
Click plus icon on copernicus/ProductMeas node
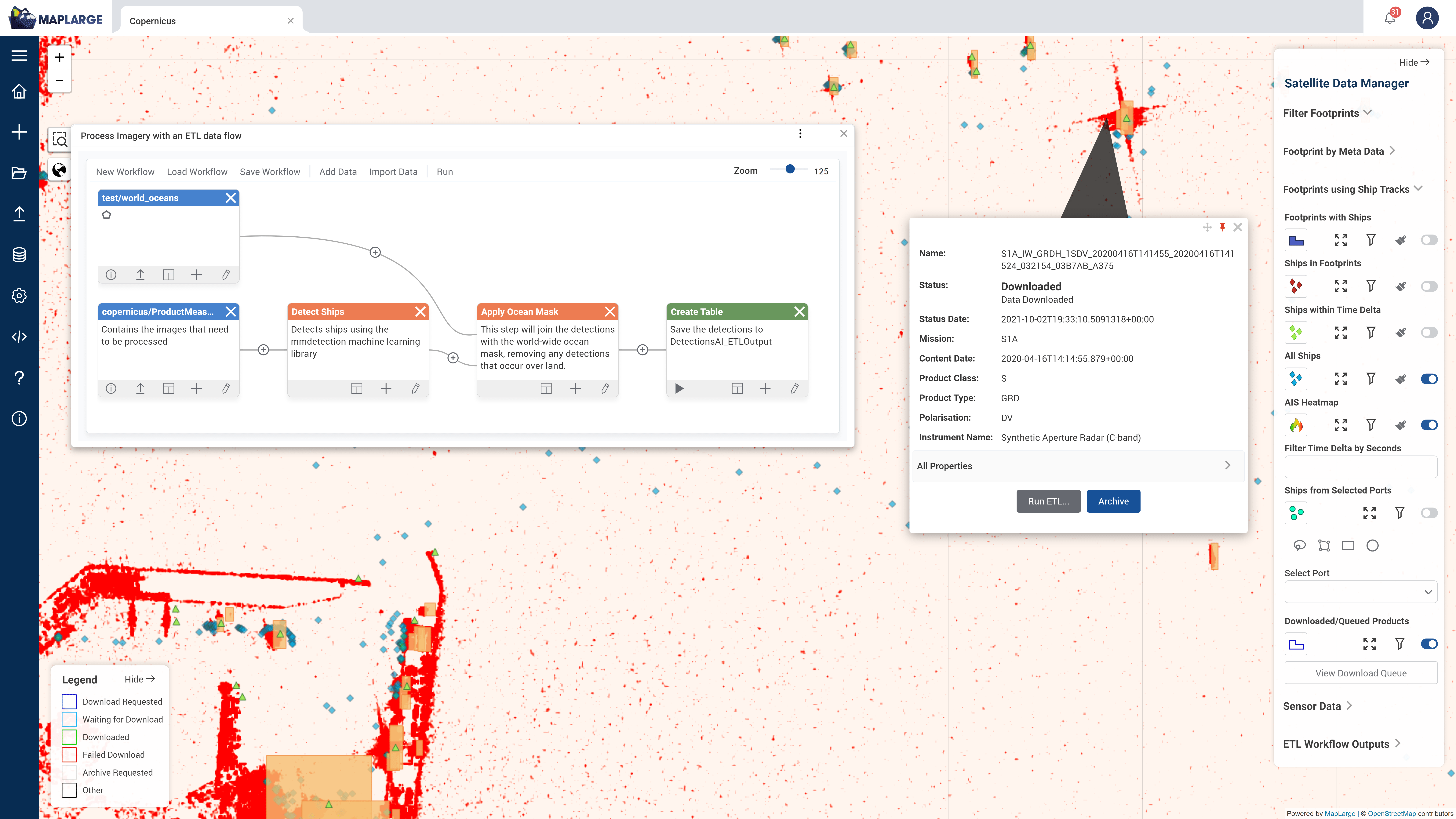pos(196,388)
